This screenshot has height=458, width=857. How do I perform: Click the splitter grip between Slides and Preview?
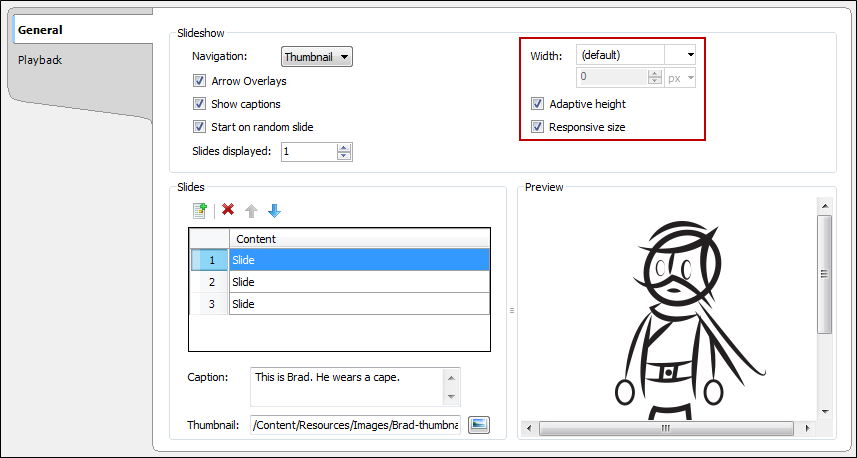(x=512, y=310)
